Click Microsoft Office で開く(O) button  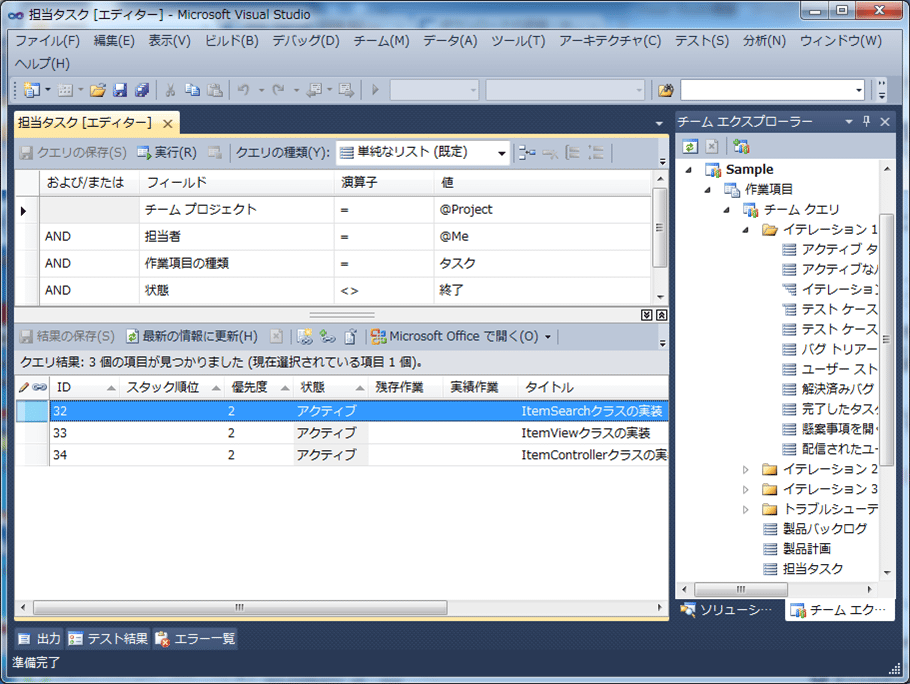(x=454, y=336)
